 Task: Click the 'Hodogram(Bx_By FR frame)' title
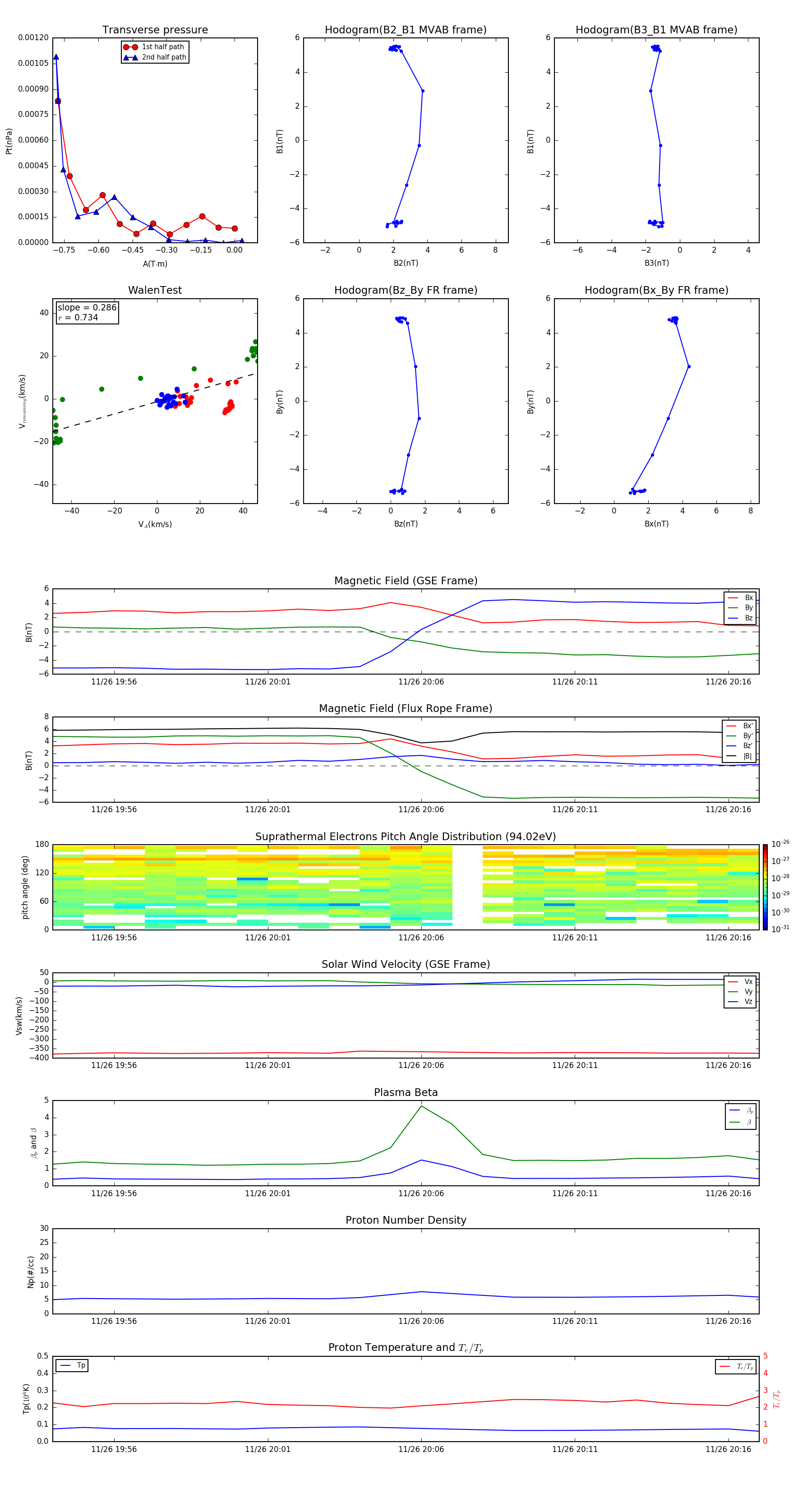[656, 290]
